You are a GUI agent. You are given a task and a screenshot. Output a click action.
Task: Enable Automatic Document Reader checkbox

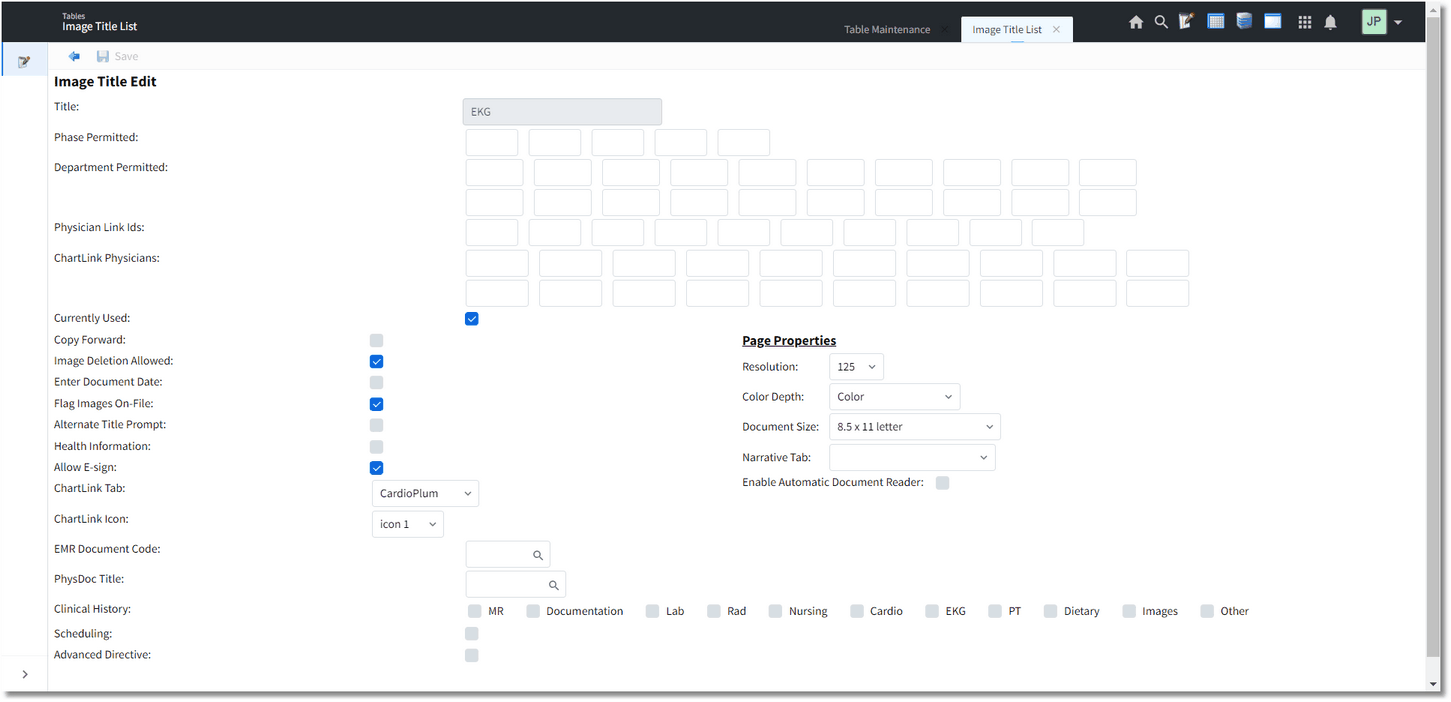coord(943,483)
